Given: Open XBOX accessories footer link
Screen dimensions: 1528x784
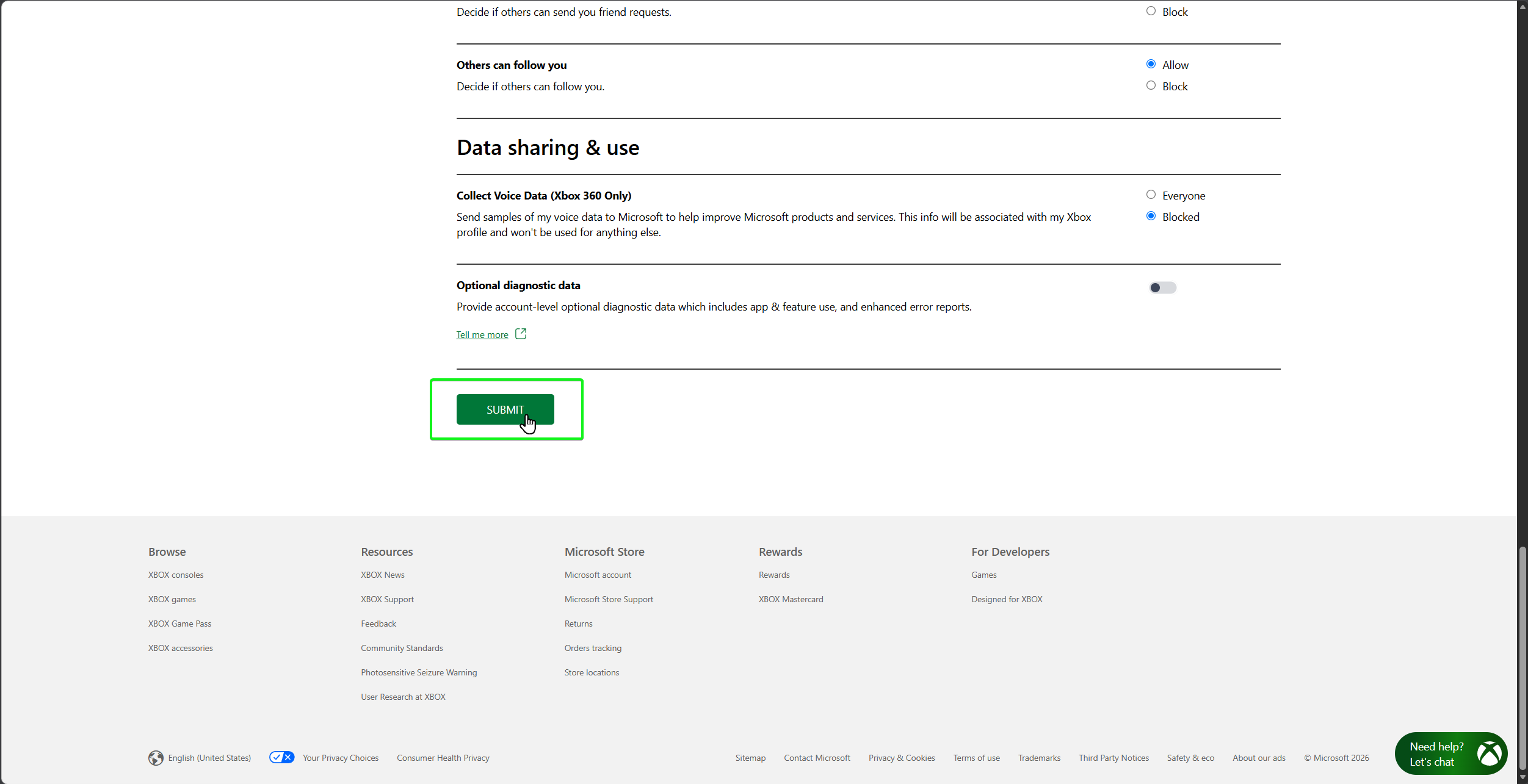Looking at the screenshot, I should (181, 648).
